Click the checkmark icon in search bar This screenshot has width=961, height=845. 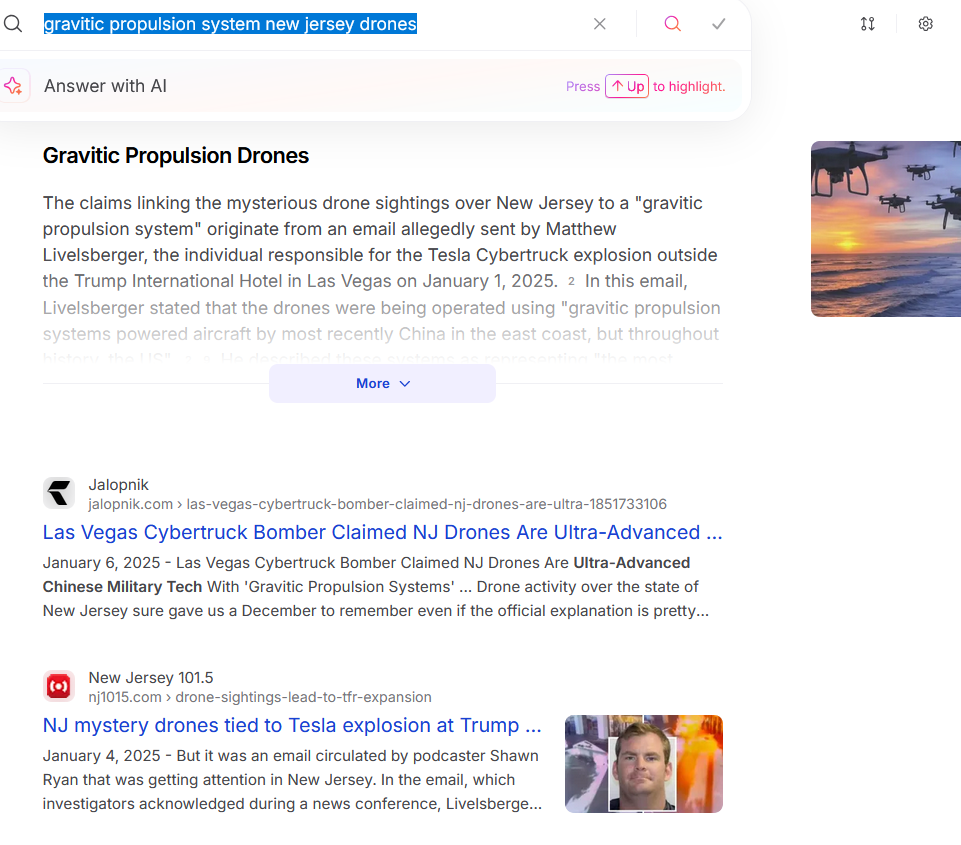(718, 24)
